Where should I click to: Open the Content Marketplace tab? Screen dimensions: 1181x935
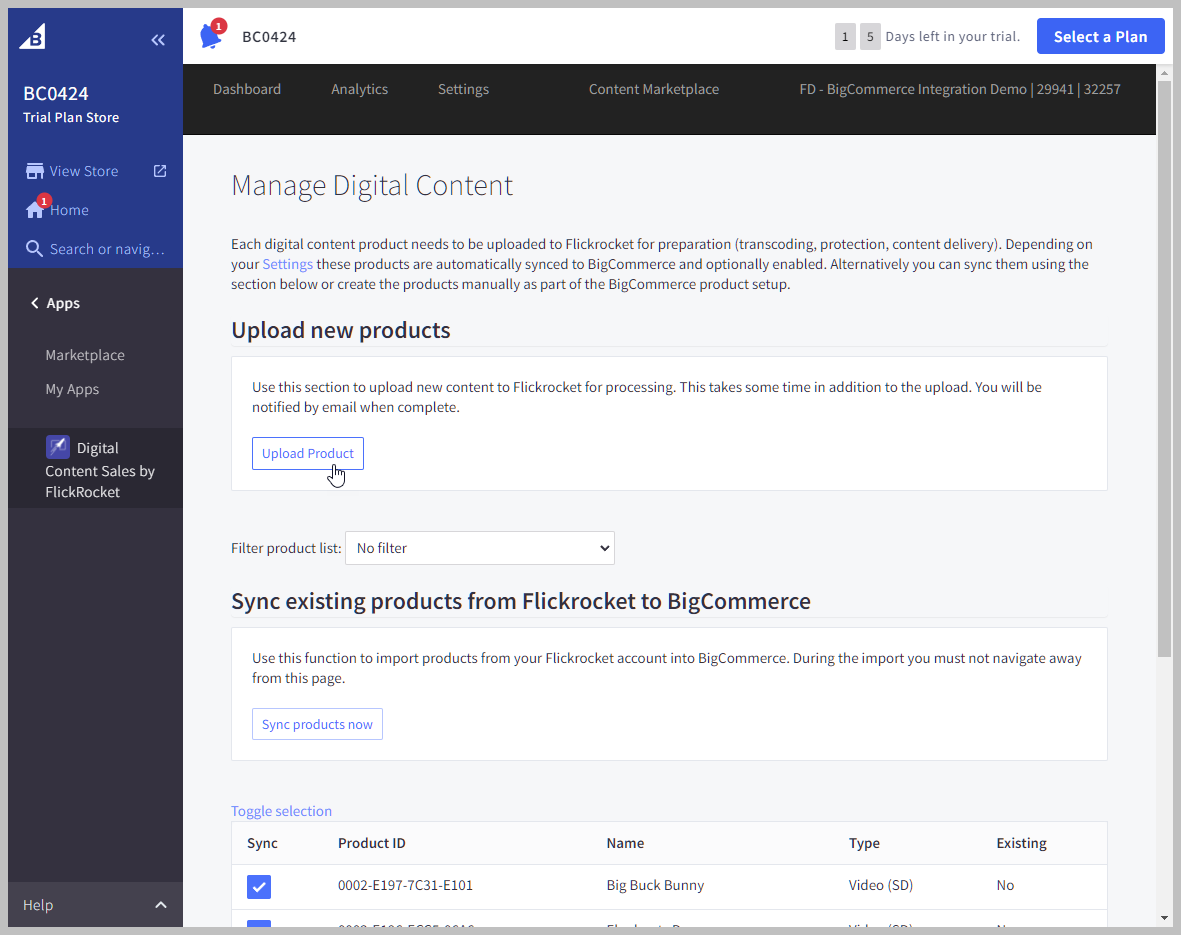pyautogui.click(x=653, y=89)
